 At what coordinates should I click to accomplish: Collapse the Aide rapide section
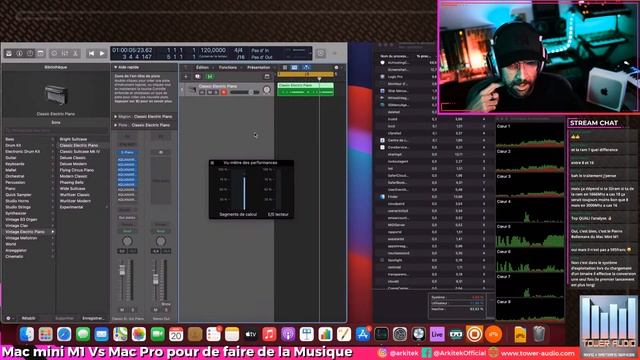pyautogui.click(x=116, y=67)
